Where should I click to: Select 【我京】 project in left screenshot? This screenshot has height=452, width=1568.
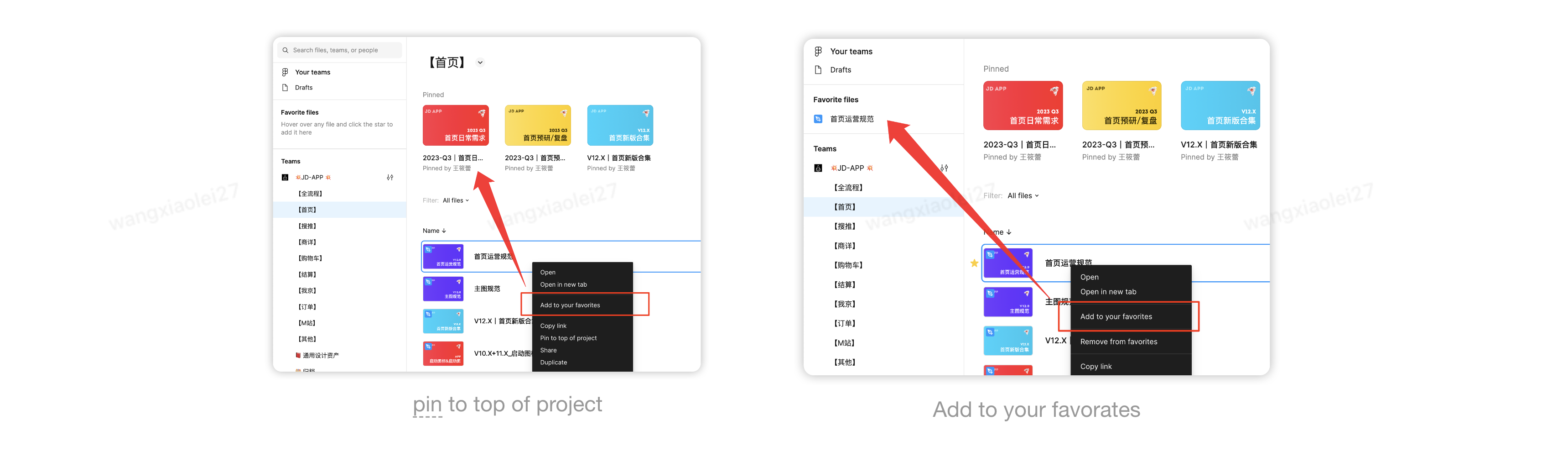click(x=307, y=290)
